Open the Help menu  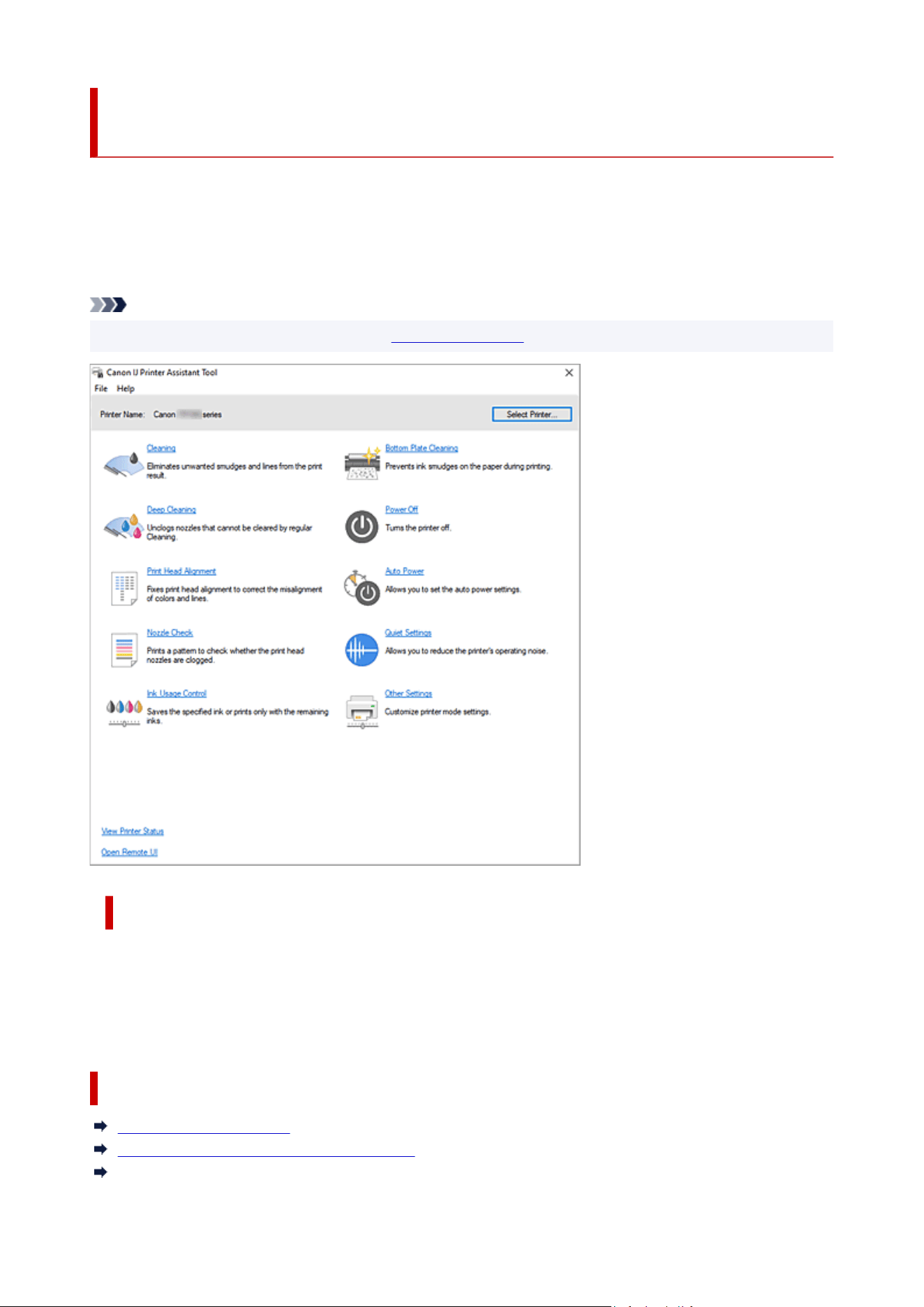pyautogui.click(x=126, y=389)
